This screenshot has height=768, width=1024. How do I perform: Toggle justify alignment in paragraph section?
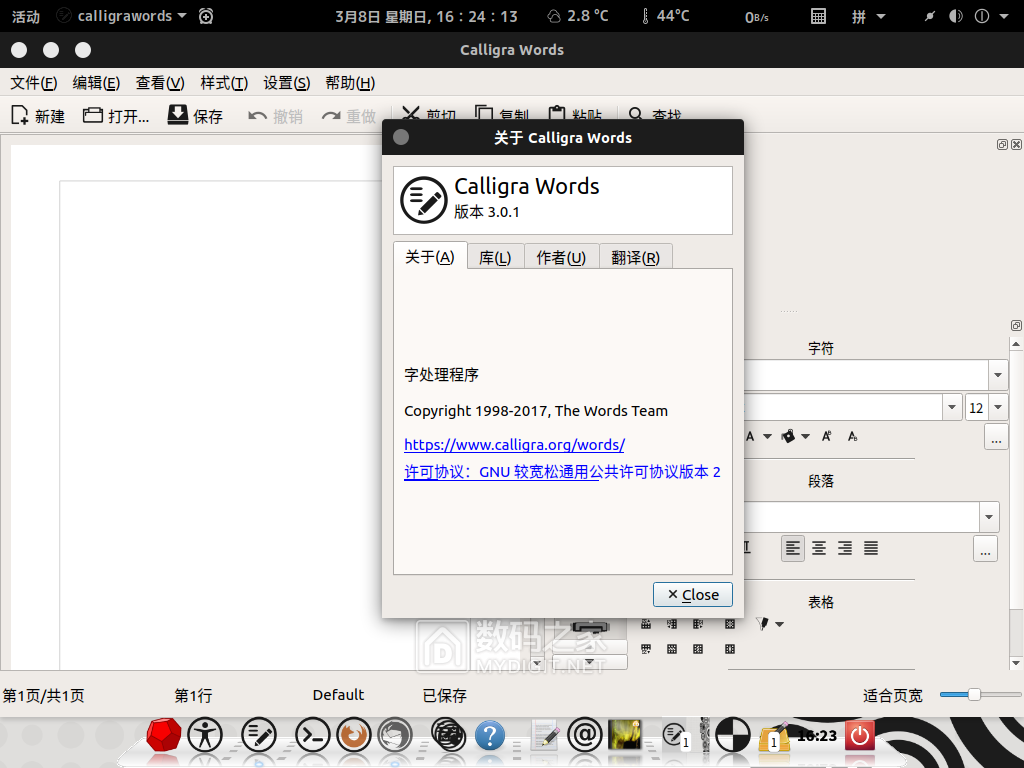coord(871,548)
